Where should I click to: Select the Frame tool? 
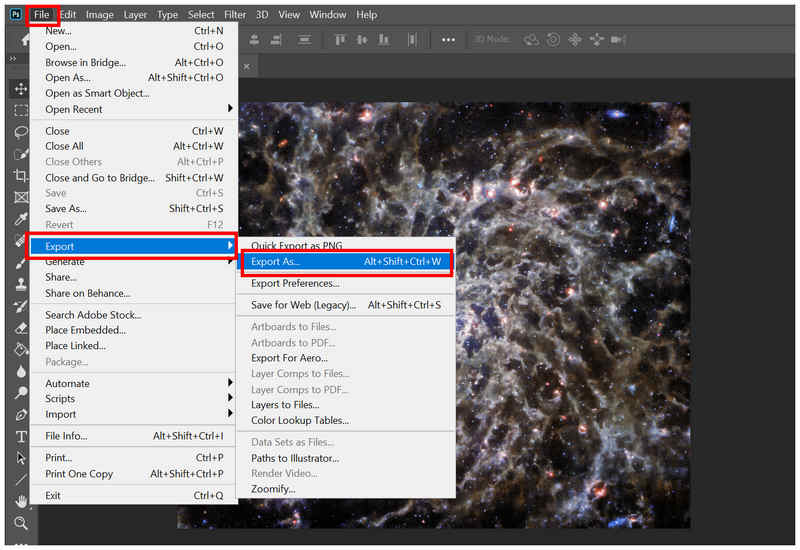pos(20,197)
